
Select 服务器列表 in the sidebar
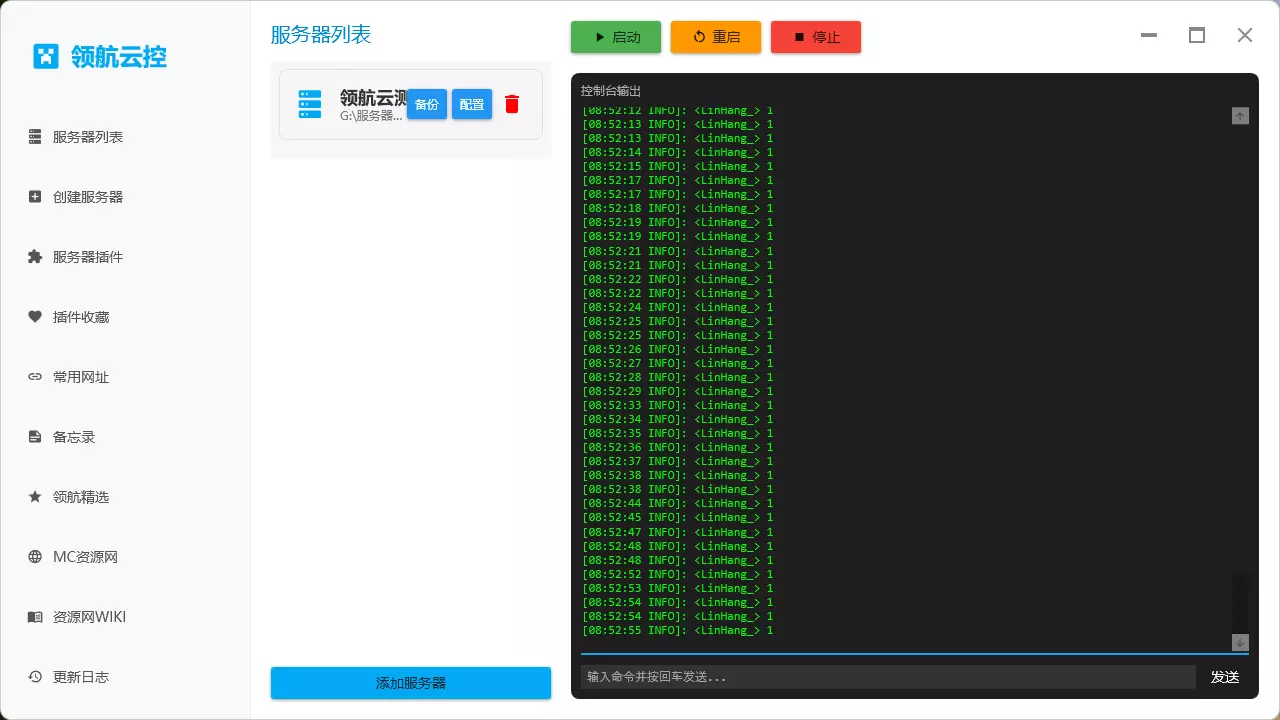88,137
